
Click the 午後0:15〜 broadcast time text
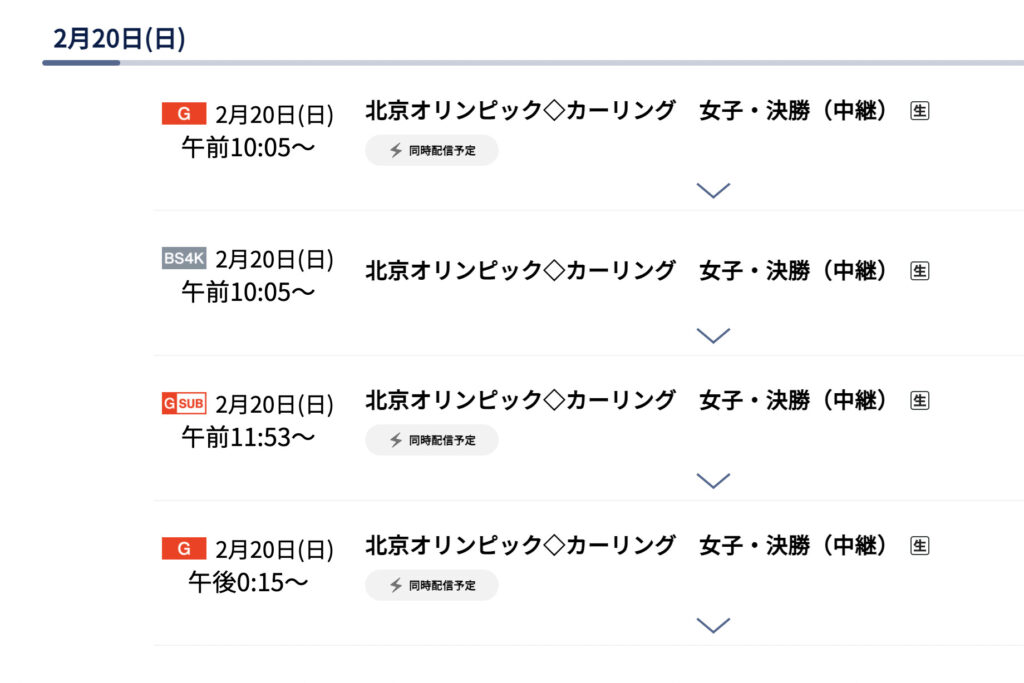pyautogui.click(x=248, y=582)
